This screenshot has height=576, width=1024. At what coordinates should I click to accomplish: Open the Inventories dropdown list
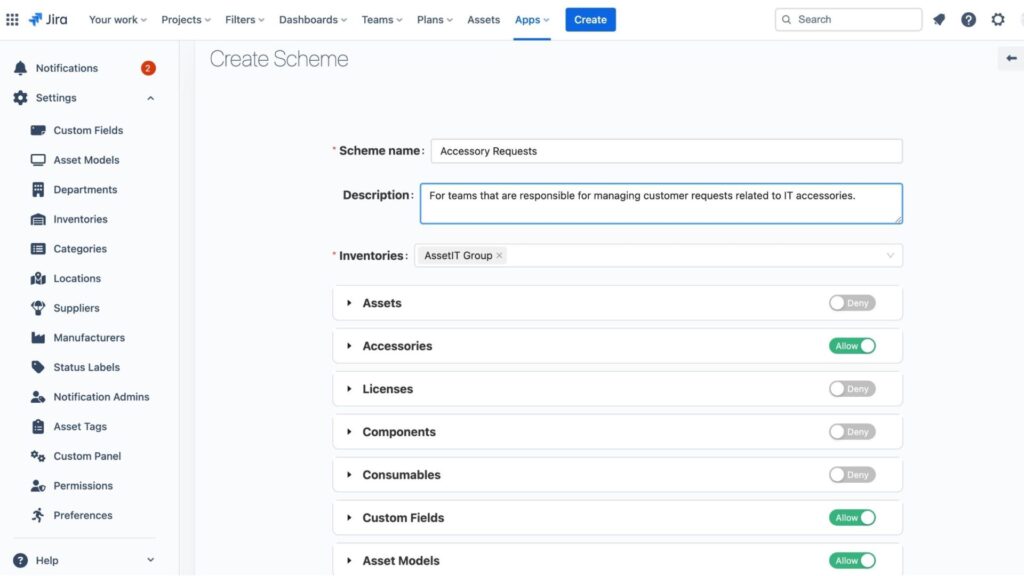[889, 256]
